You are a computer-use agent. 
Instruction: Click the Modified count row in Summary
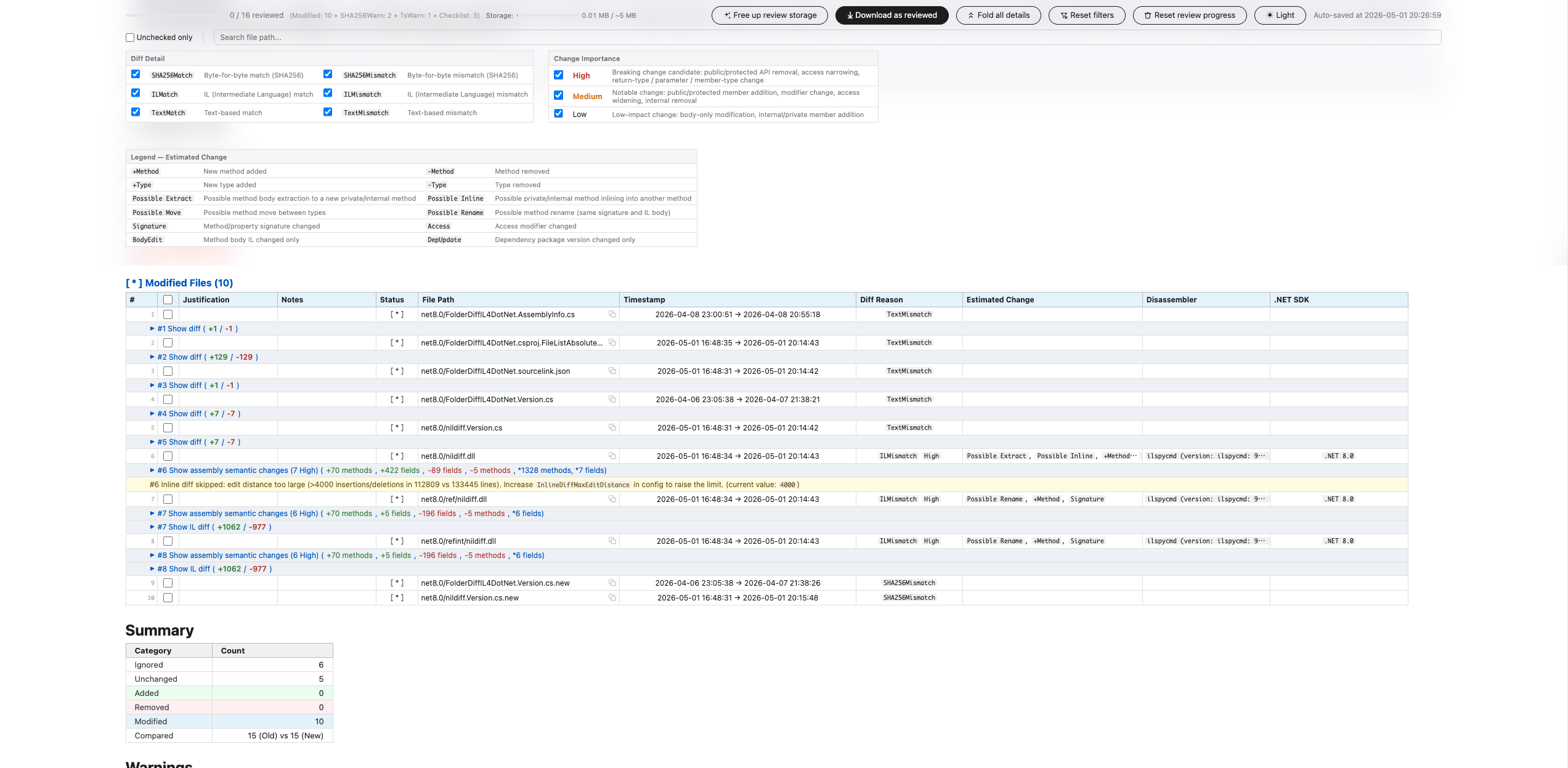[229, 721]
